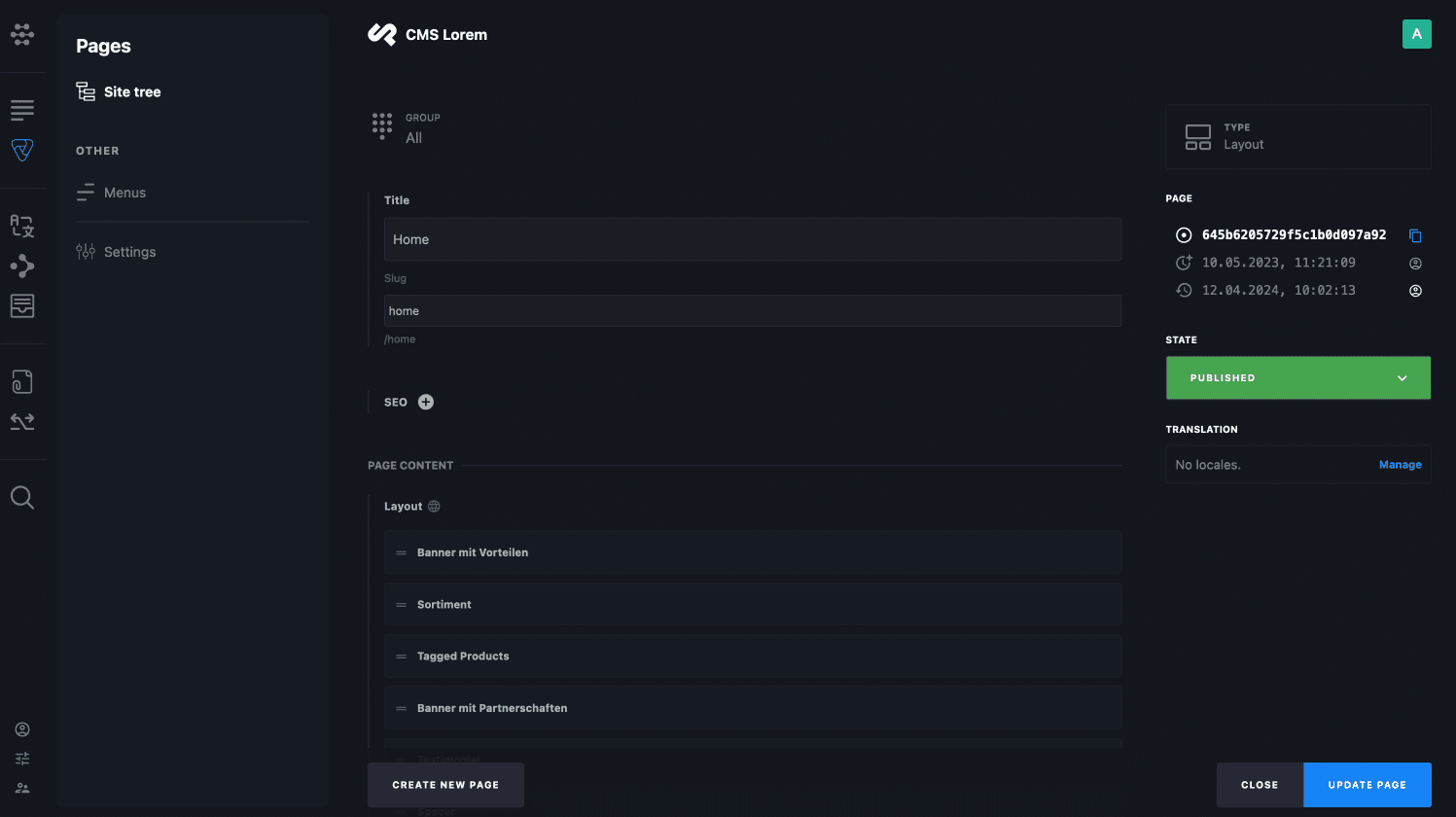
Task: Open the inbox icon in left sidebar
Action: pos(22,305)
